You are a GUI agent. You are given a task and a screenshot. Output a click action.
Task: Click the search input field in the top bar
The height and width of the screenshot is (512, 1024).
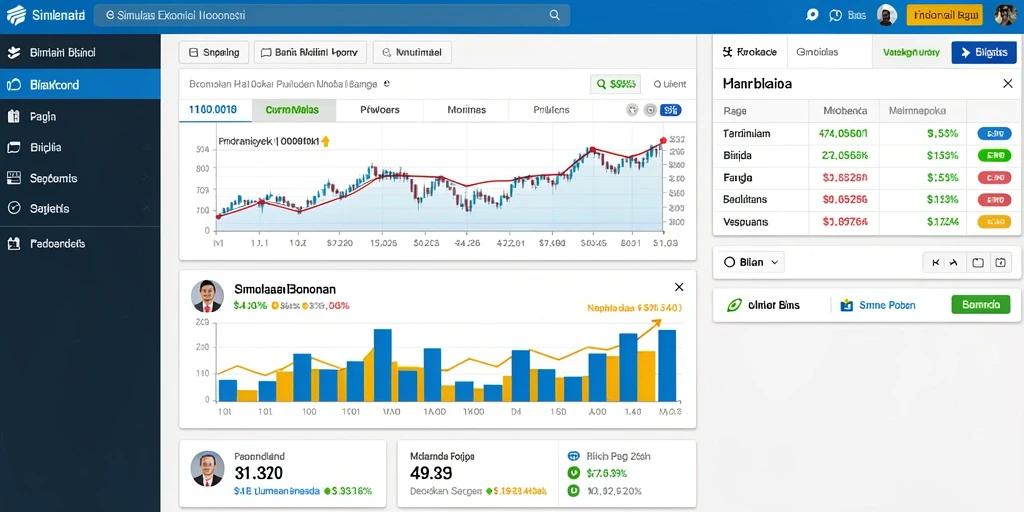pos(332,15)
